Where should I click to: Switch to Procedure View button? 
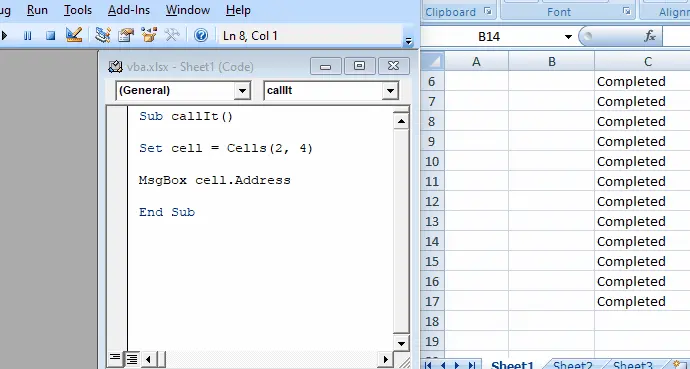[x=115, y=358]
